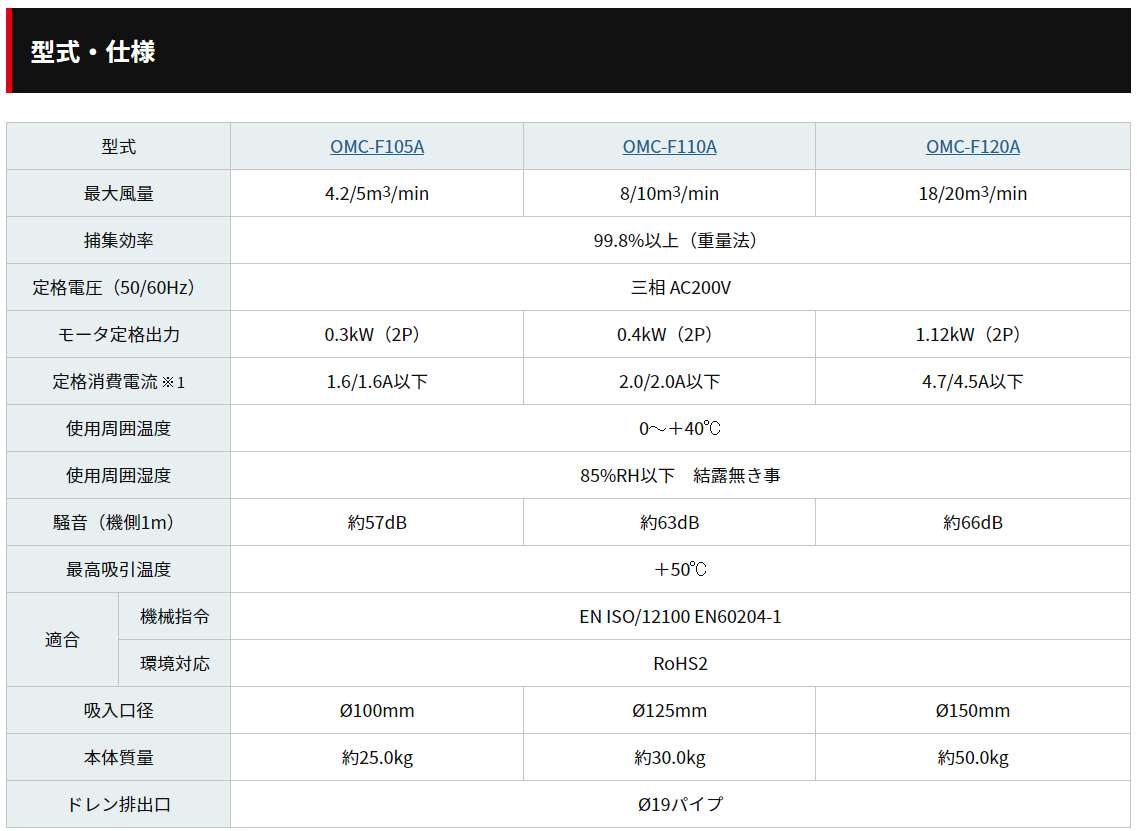The width and height of the screenshot is (1137, 831).
Task: Open the OMC-F105A model link
Action: point(377,146)
